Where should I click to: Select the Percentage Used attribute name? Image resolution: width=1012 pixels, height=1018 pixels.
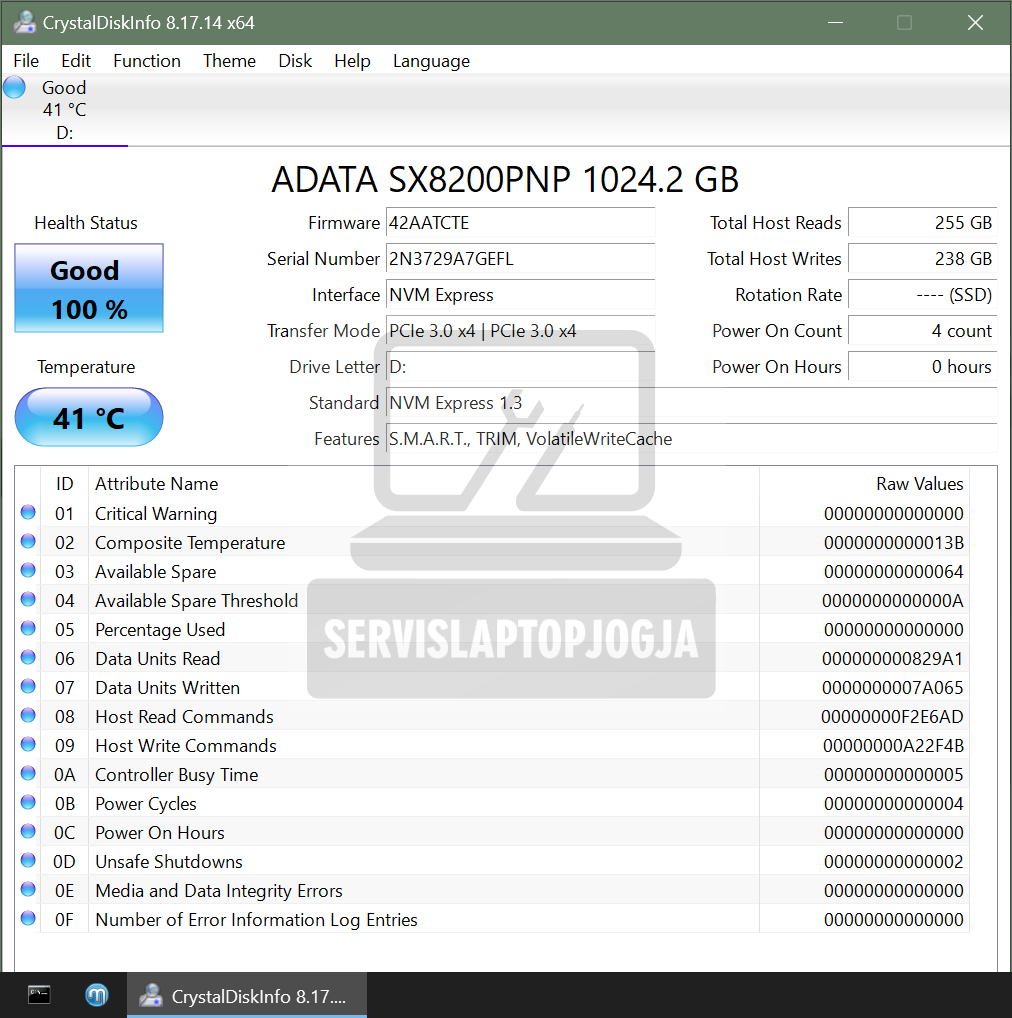pos(160,630)
